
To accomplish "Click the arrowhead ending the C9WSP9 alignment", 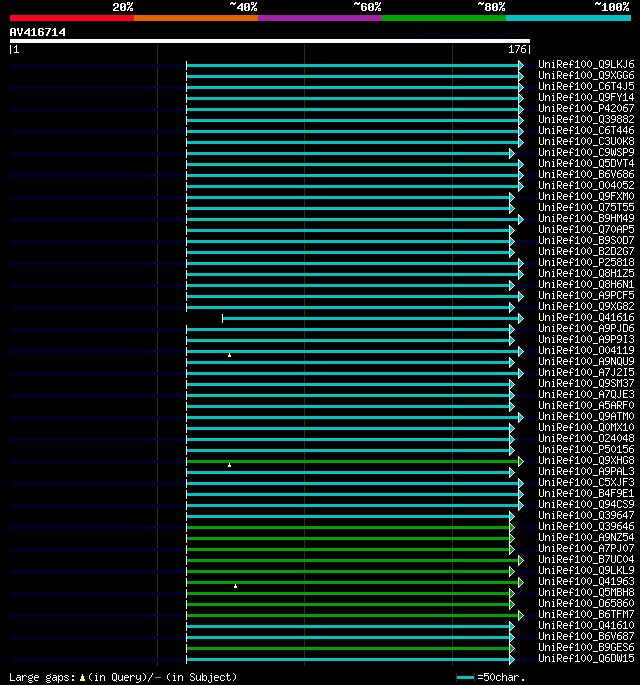I will click(x=512, y=153).
